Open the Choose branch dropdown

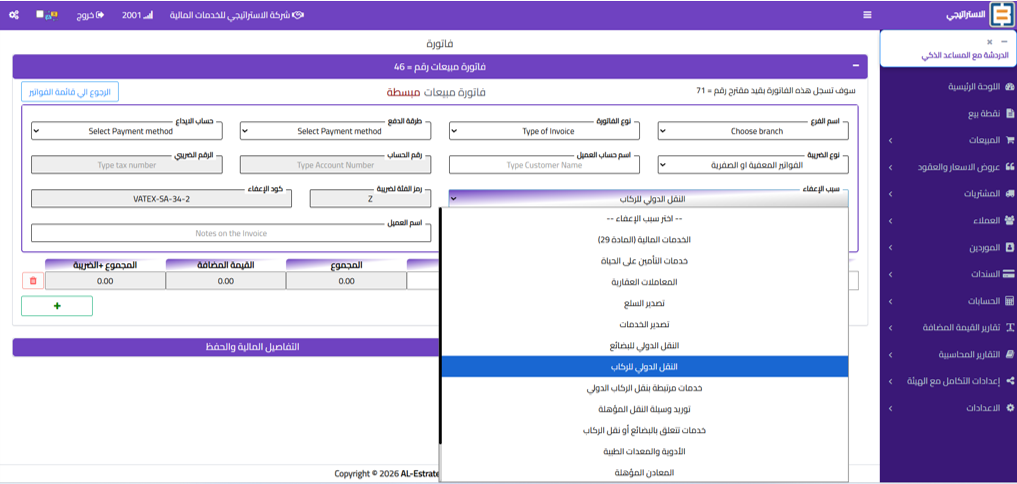[753, 130]
